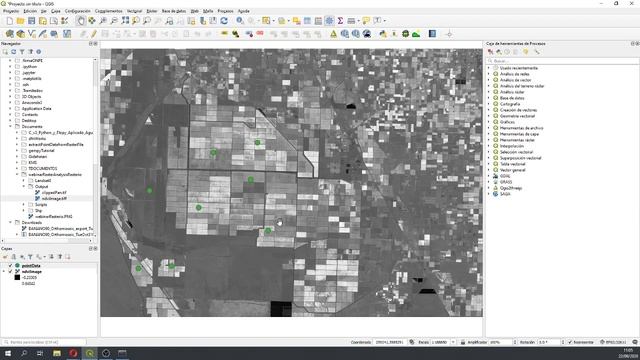Open the Complementos menu
This screenshot has height=360, width=640.
point(109,11)
